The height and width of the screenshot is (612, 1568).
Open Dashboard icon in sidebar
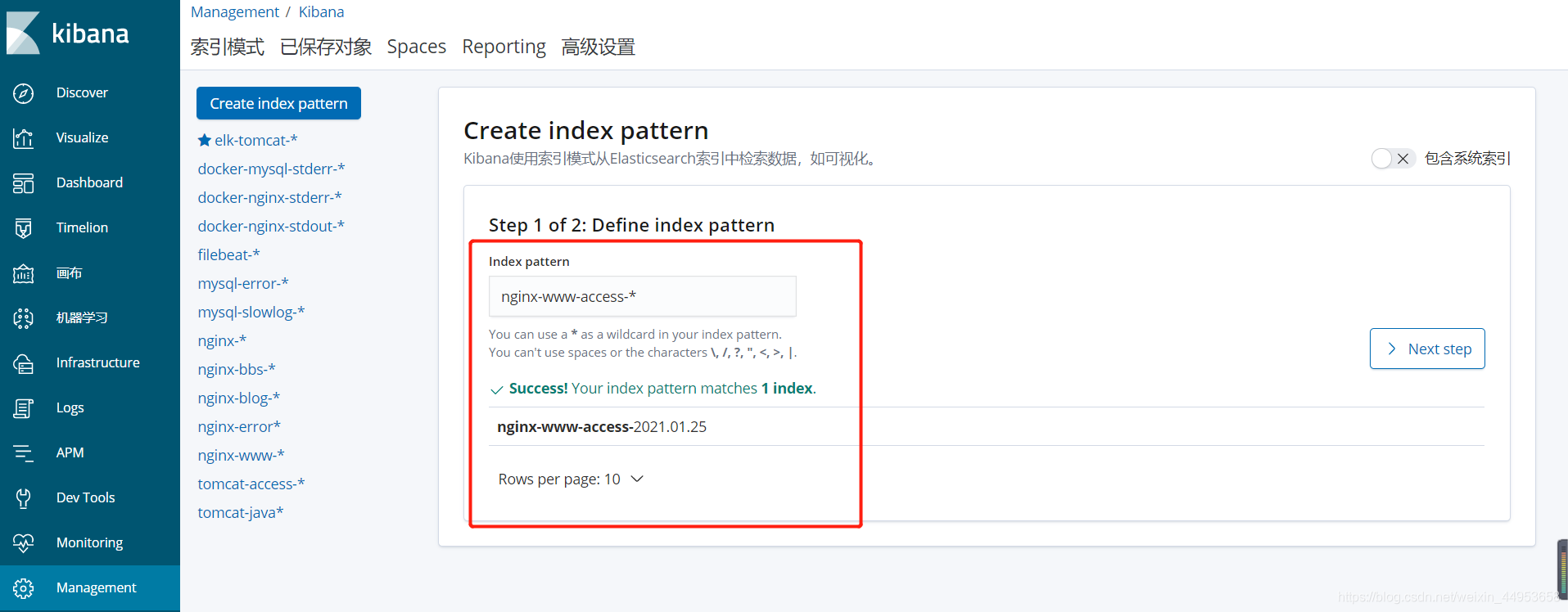point(24,183)
